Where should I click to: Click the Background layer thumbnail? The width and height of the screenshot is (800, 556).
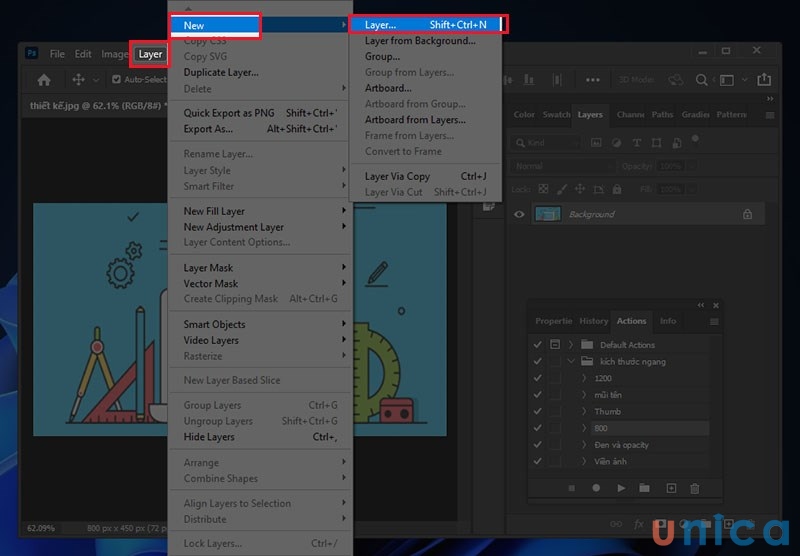(x=547, y=214)
